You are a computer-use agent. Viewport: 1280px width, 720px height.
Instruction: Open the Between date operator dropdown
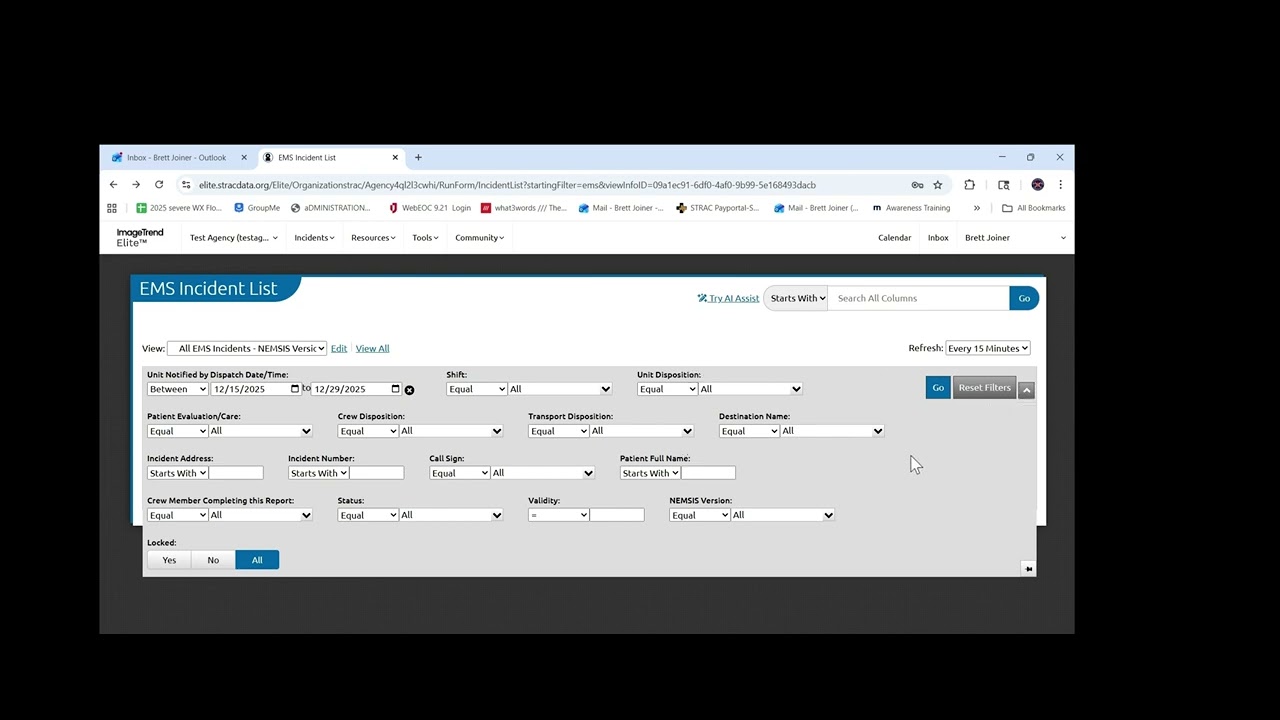(177, 389)
